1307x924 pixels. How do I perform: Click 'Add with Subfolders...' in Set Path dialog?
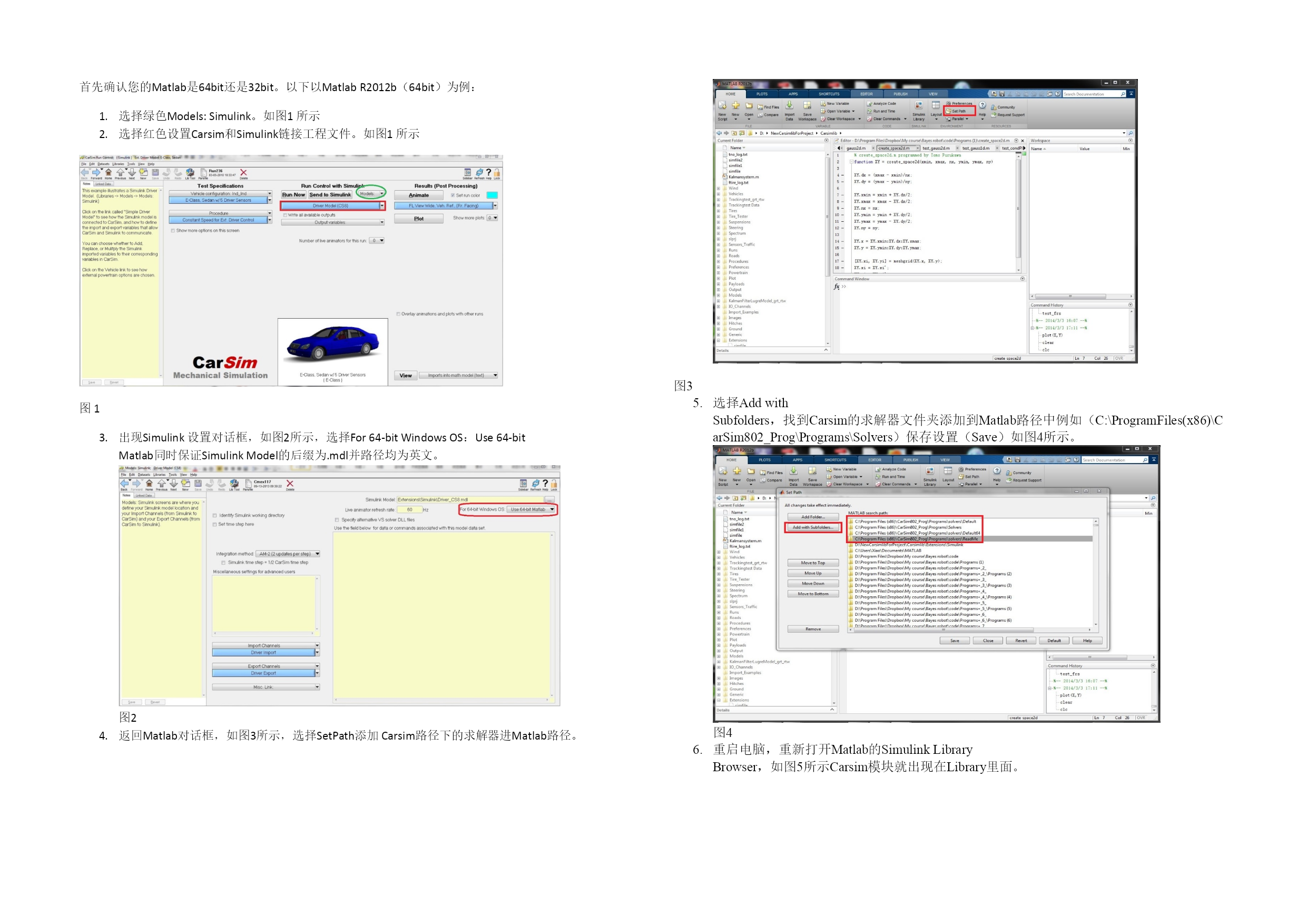click(812, 528)
